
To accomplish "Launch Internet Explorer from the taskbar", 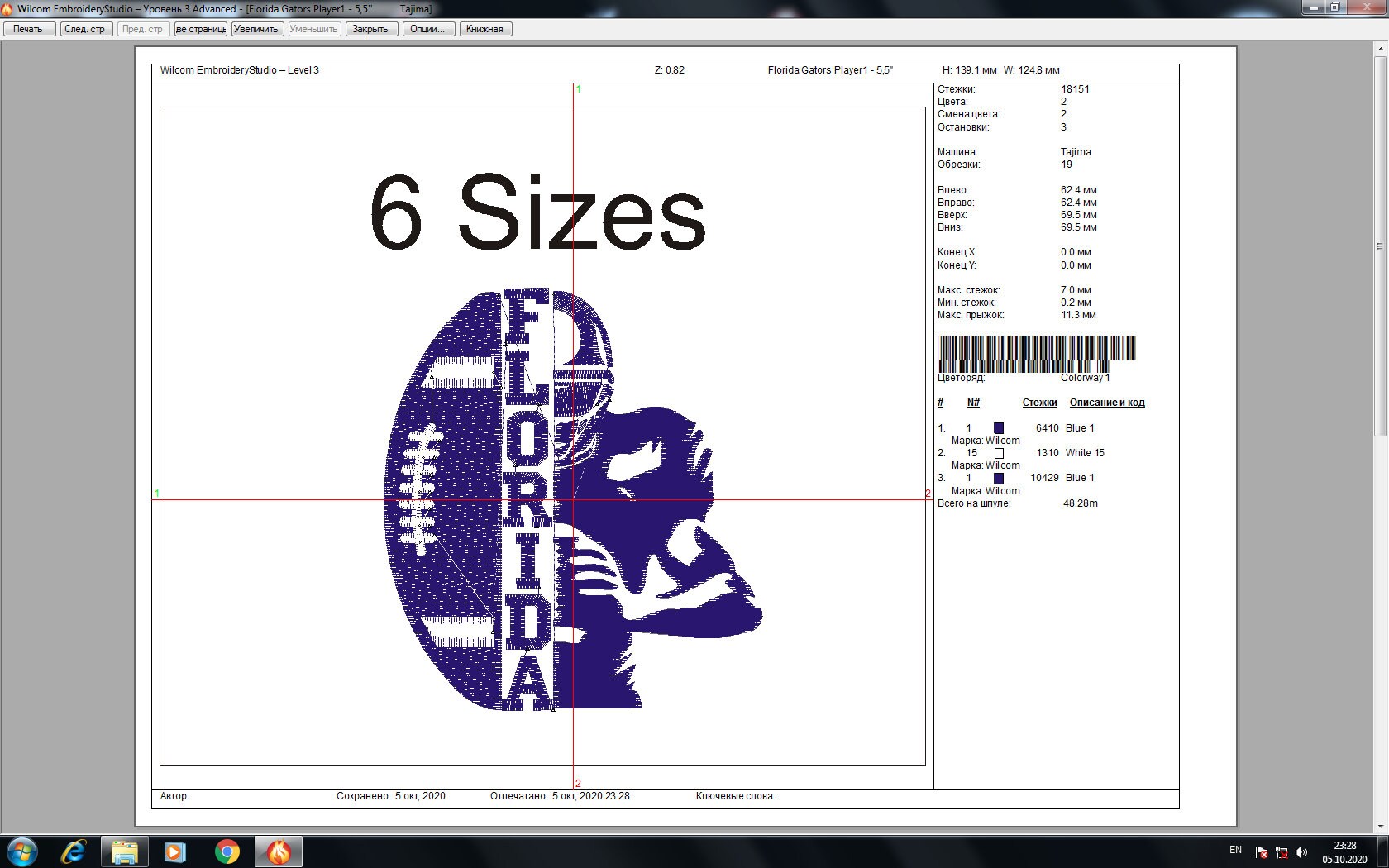I will [74, 851].
